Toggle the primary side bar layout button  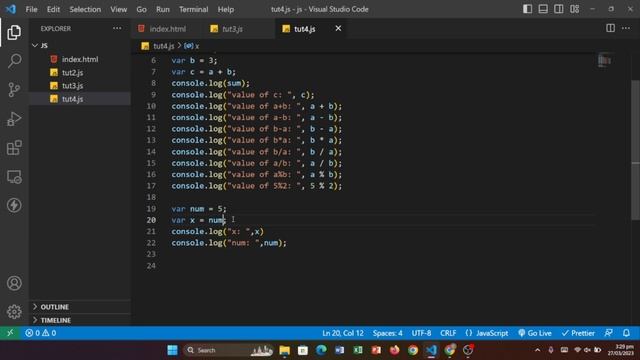tap(527, 9)
